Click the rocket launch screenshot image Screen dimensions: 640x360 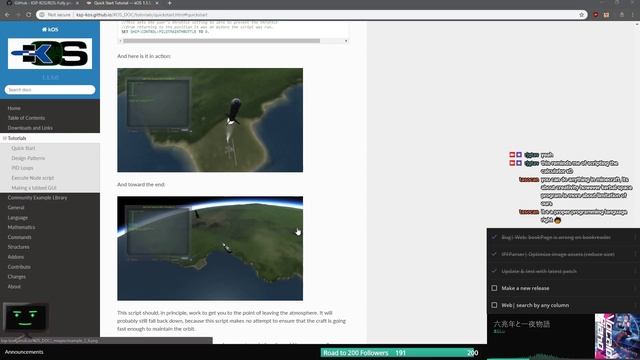click(210, 120)
